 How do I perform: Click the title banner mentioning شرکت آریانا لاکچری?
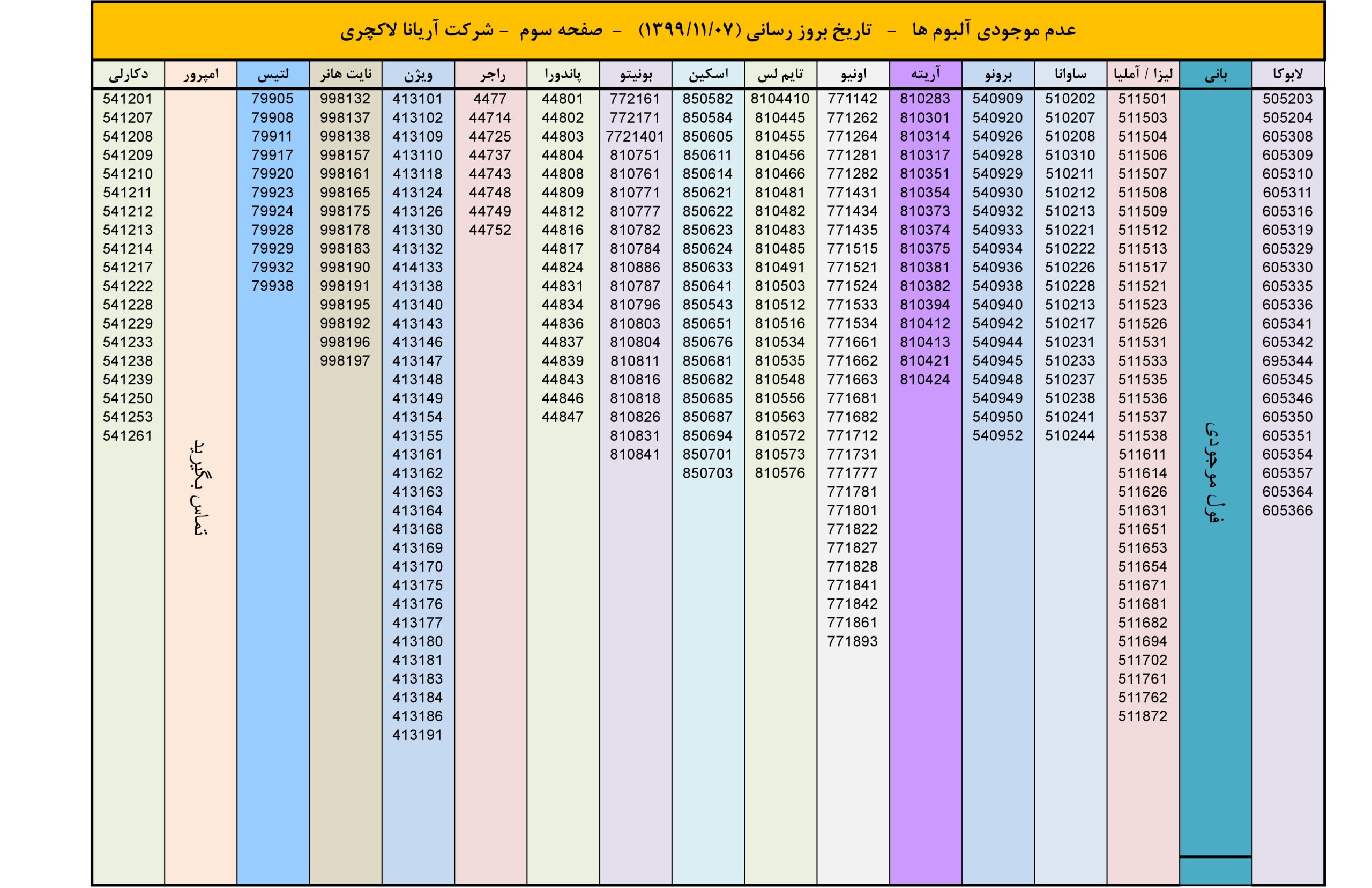pos(707,31)
